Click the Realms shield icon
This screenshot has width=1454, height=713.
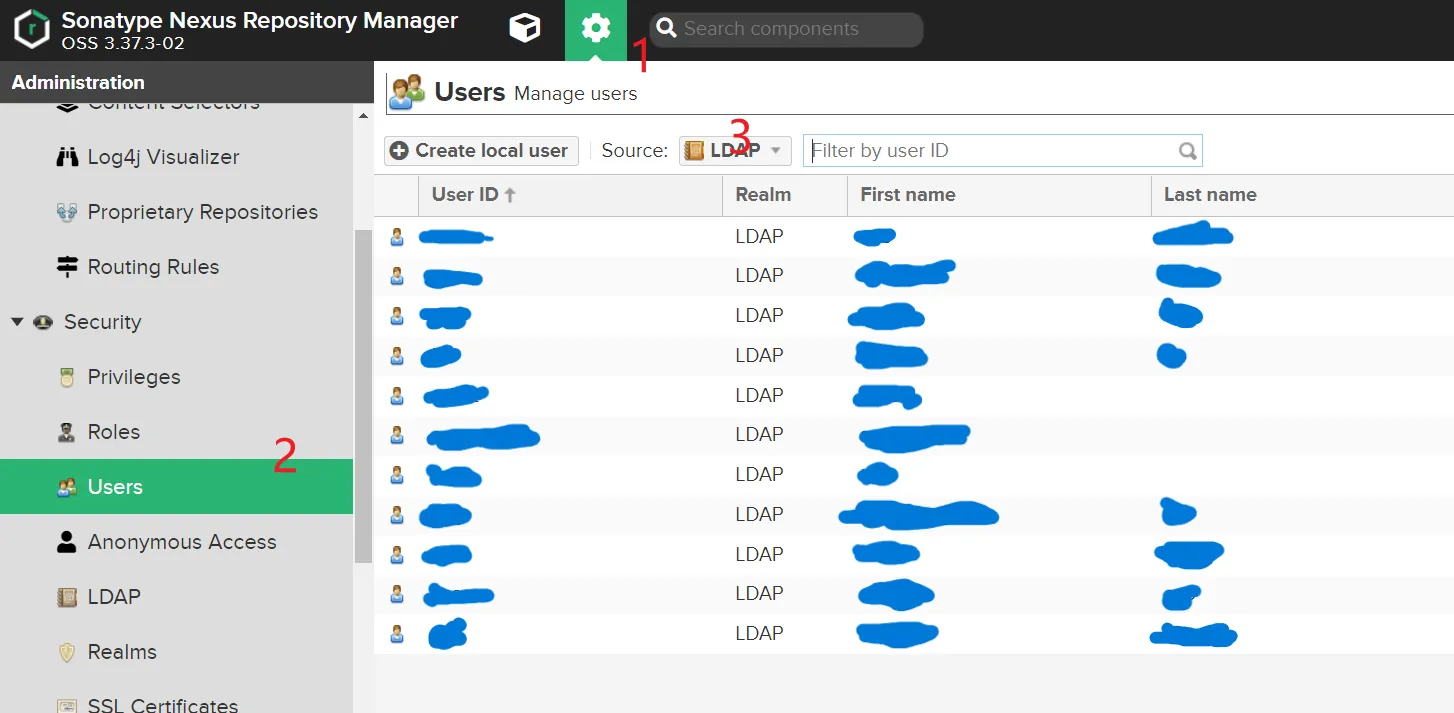point(66,651)
